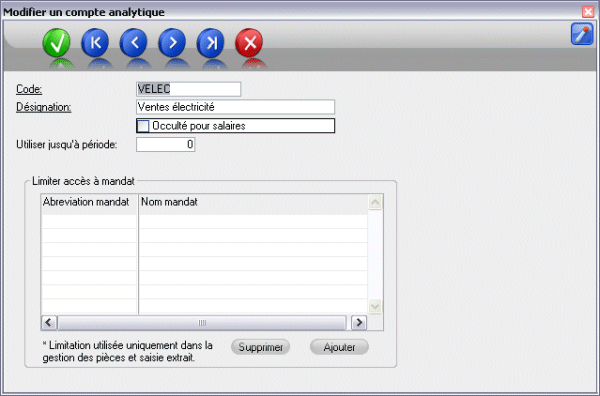Click the horizontal scroll left arrow
The image size is (600, 396).
click(x=49, y=323)
